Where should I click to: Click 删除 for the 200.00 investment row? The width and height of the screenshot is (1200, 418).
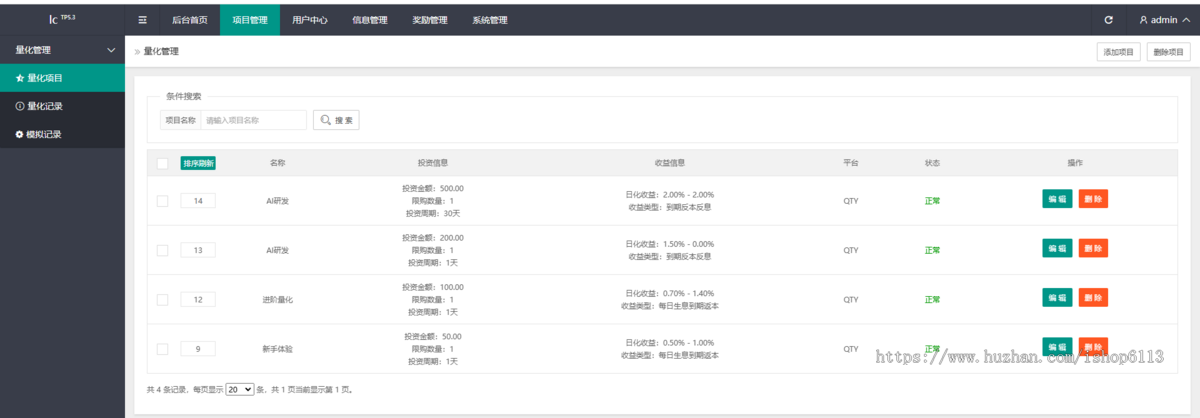1093,248
